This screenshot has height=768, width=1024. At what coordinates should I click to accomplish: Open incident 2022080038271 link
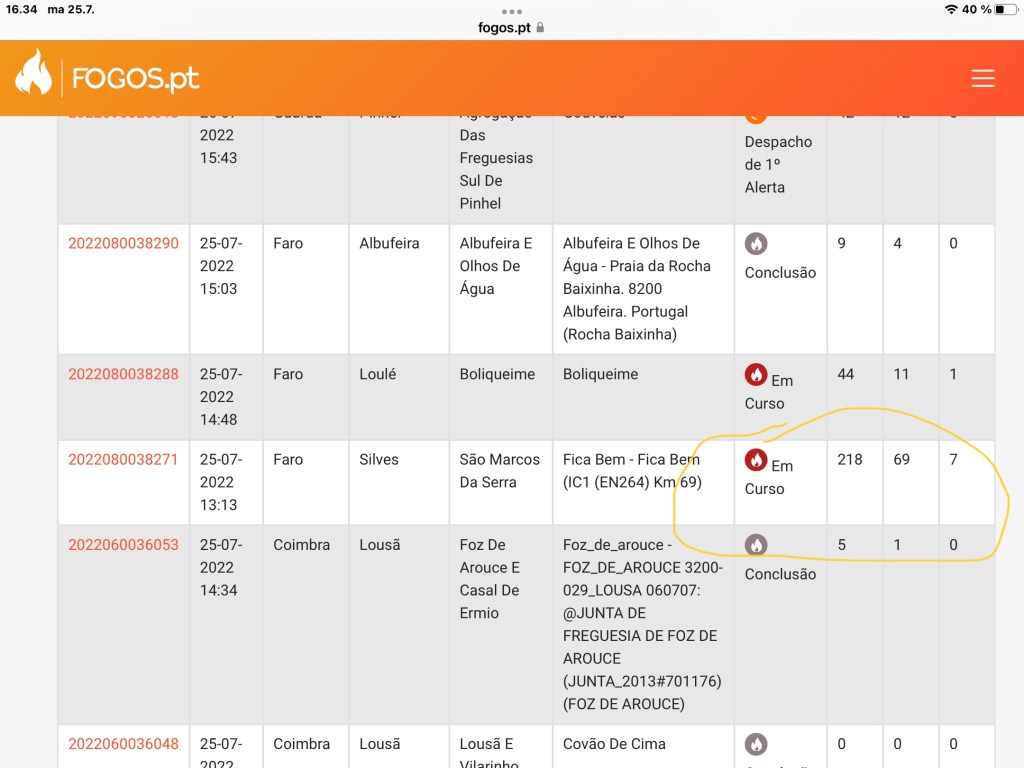coord(123,459)
